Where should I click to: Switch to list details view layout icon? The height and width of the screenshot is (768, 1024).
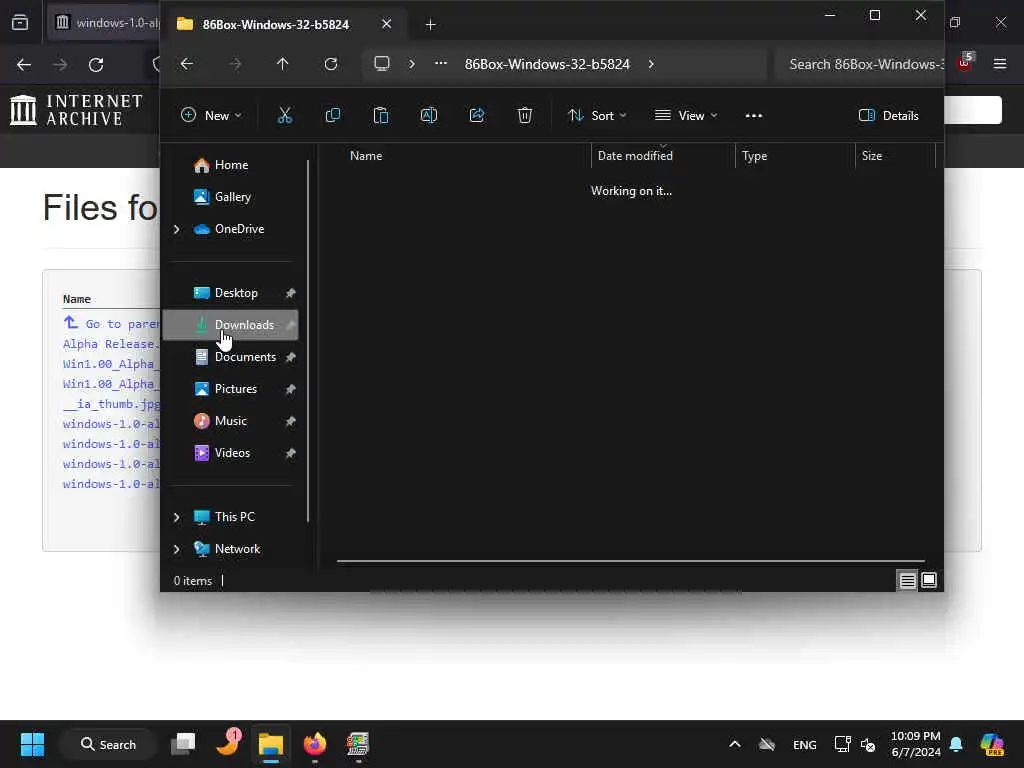click(907, 580)
